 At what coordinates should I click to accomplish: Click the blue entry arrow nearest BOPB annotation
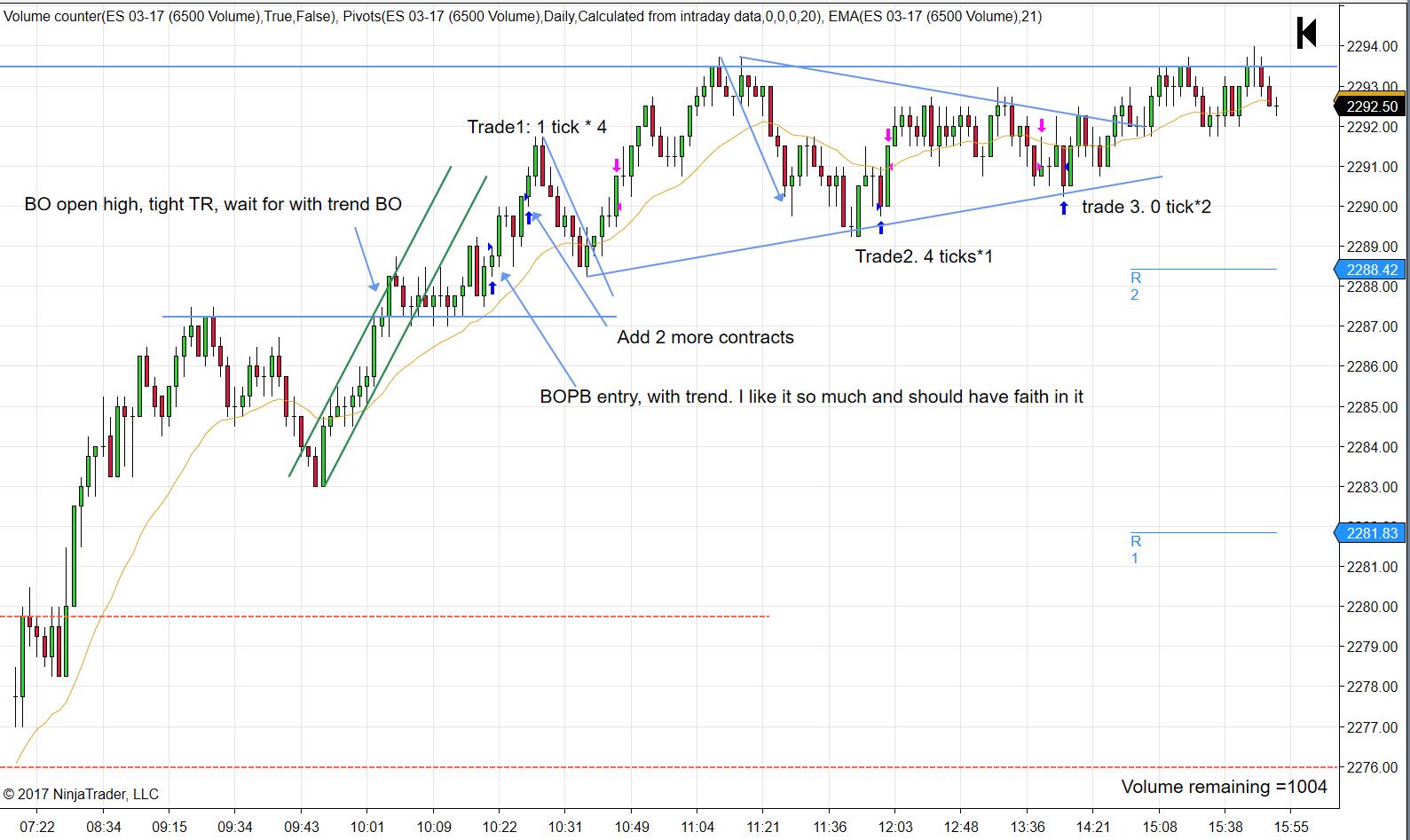[492, 287]
